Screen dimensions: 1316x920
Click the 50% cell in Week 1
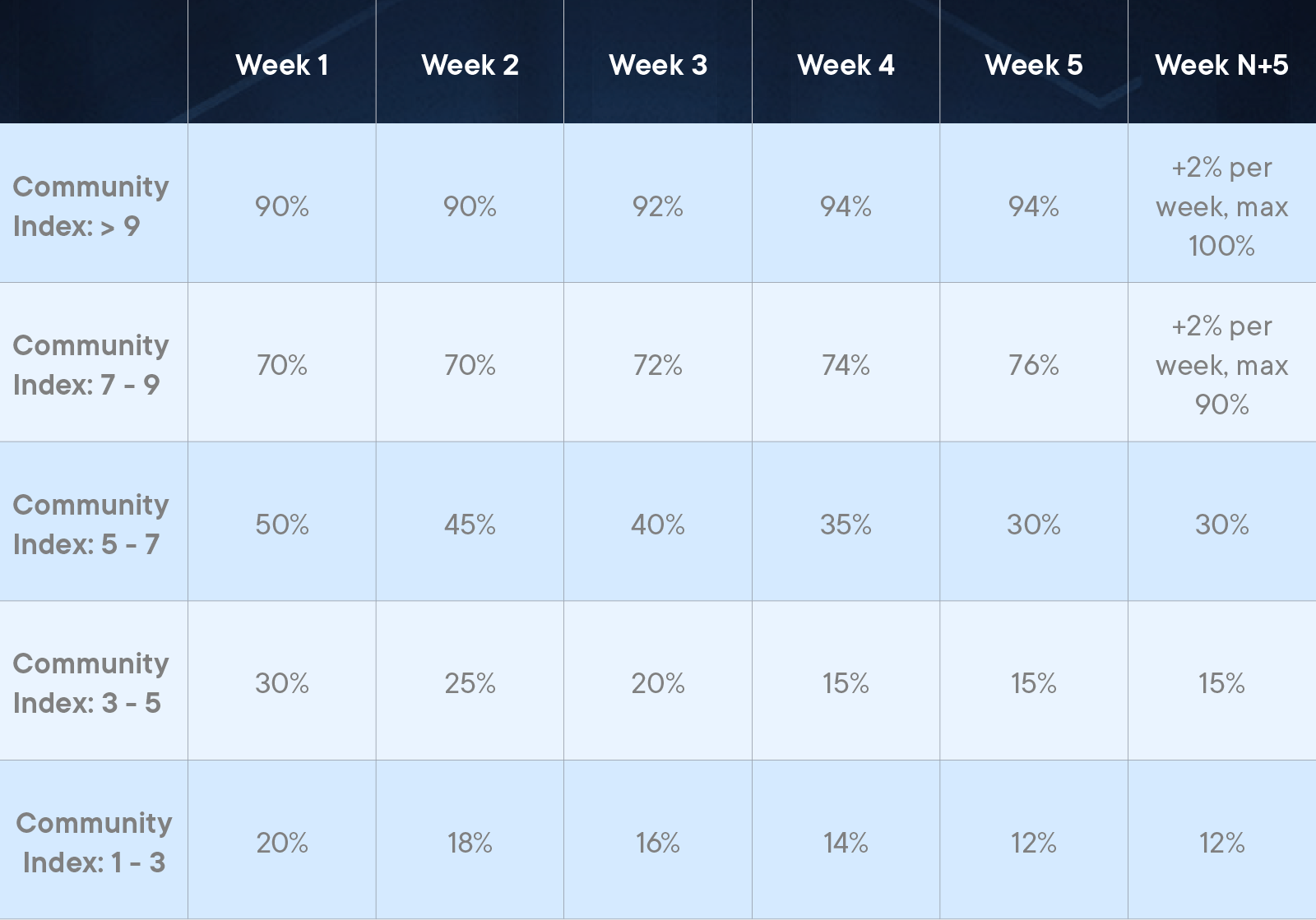(281, 525)
